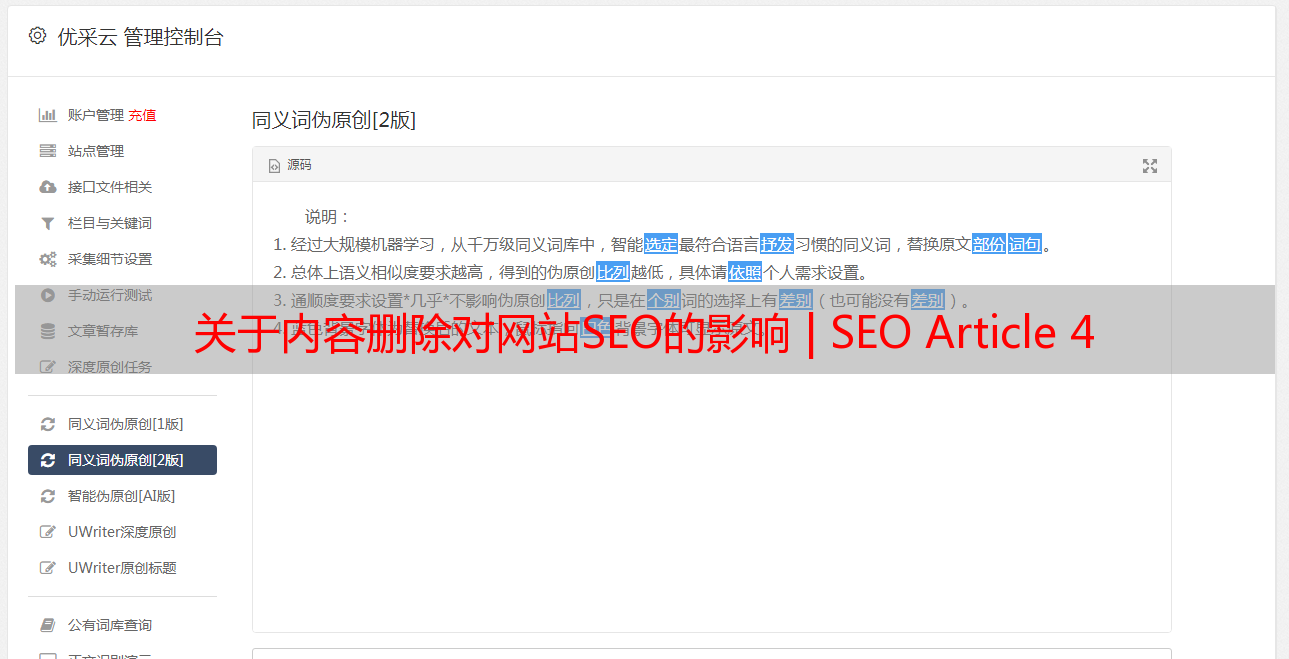
Task: Click highlighted synonym 选定 in text
Action: (661, 244)
